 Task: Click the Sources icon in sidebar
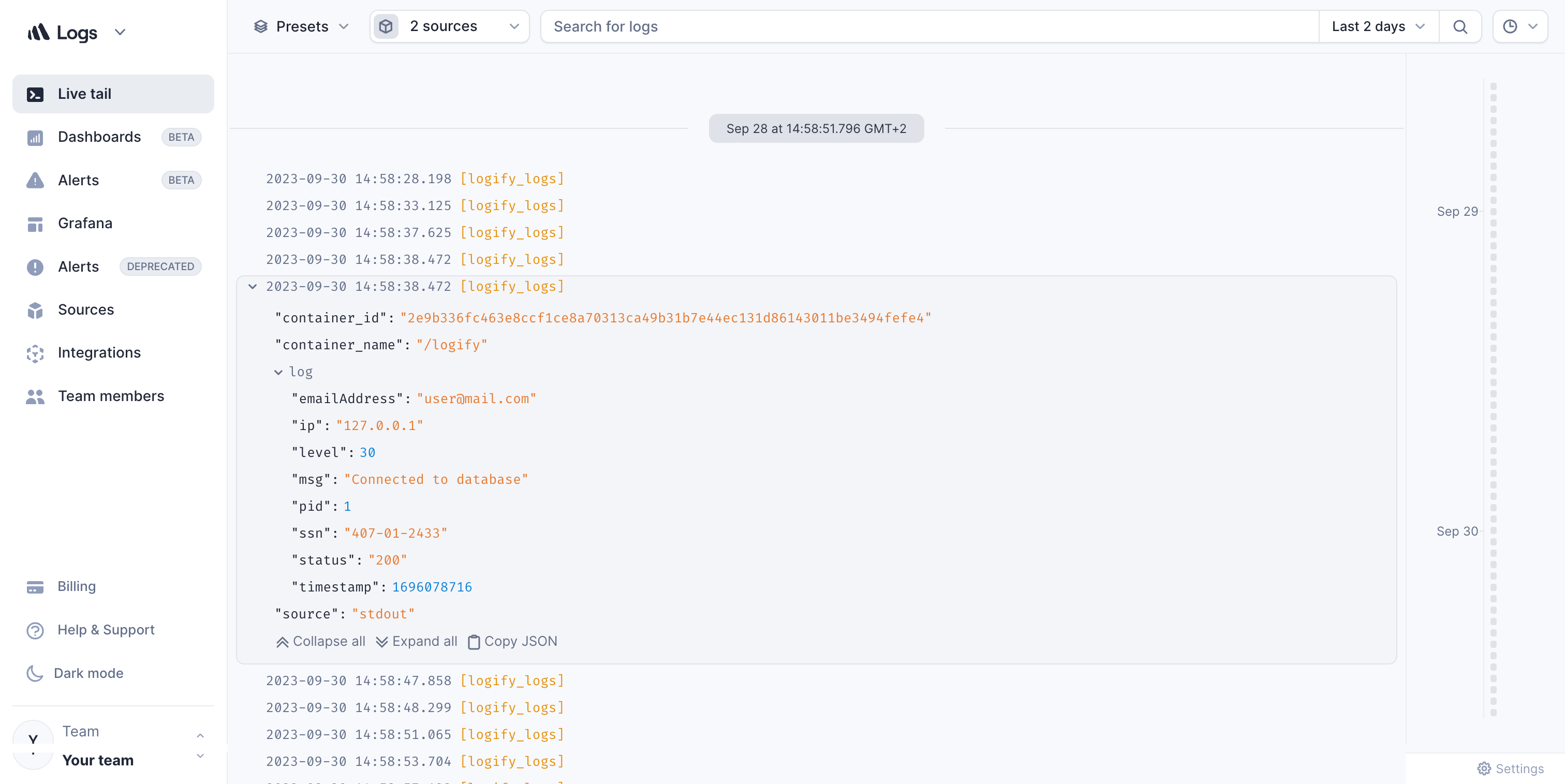click(36, 309)
